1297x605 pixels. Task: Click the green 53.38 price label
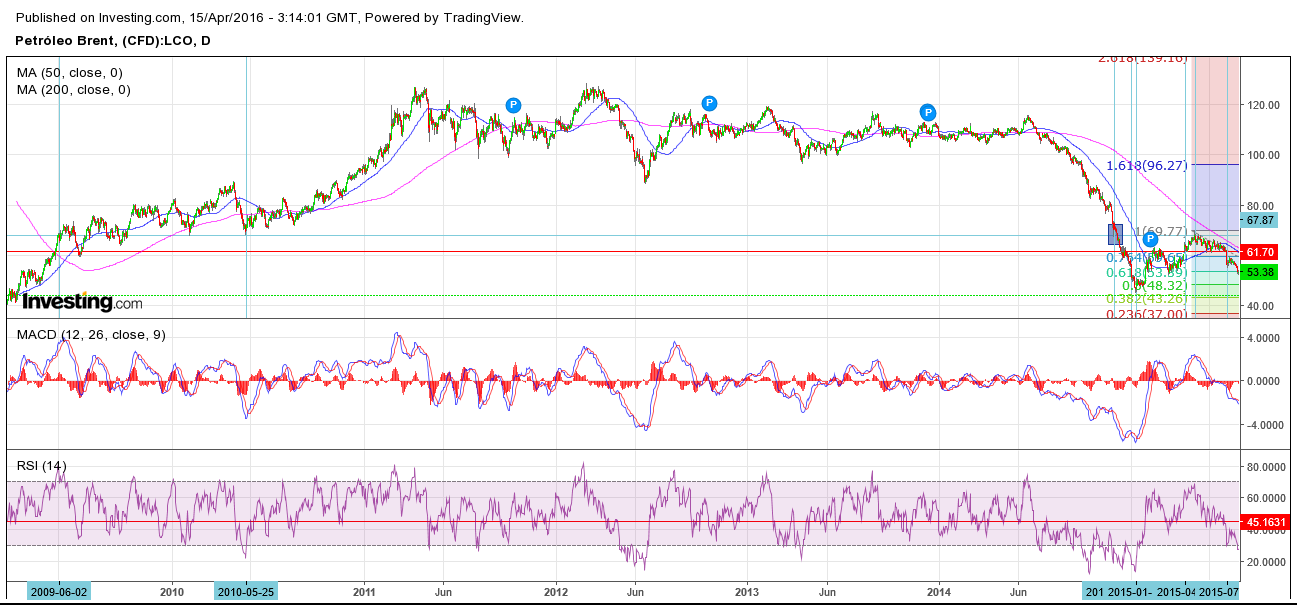pos(1258,272)
